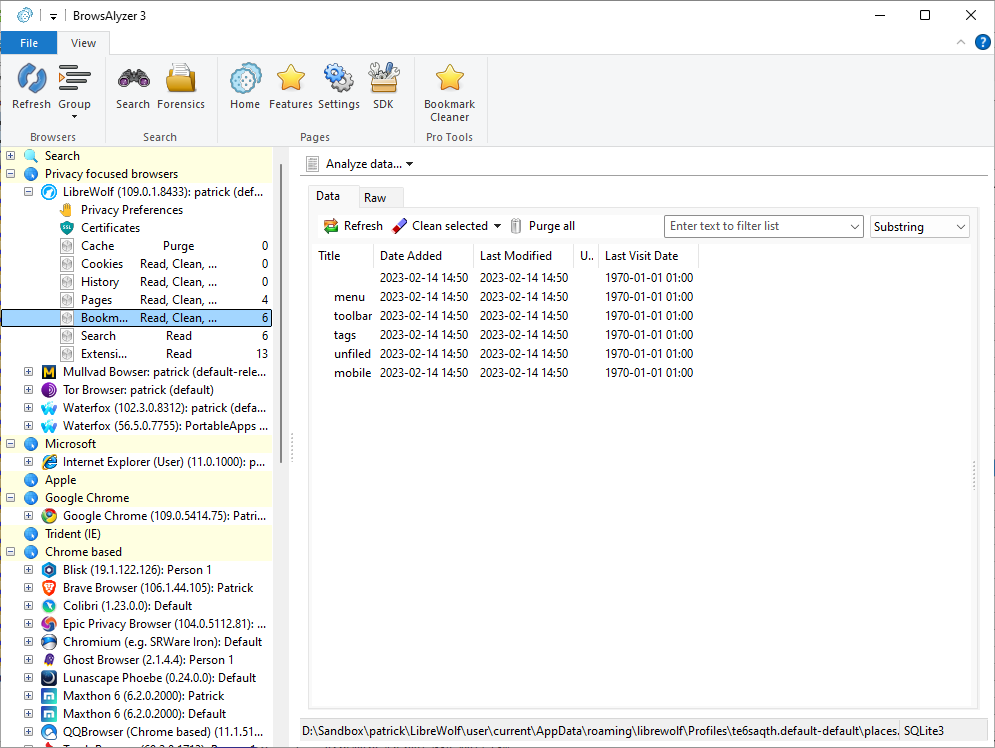Go to the Home page icon
995x748 pixels.
coord(245,79)
